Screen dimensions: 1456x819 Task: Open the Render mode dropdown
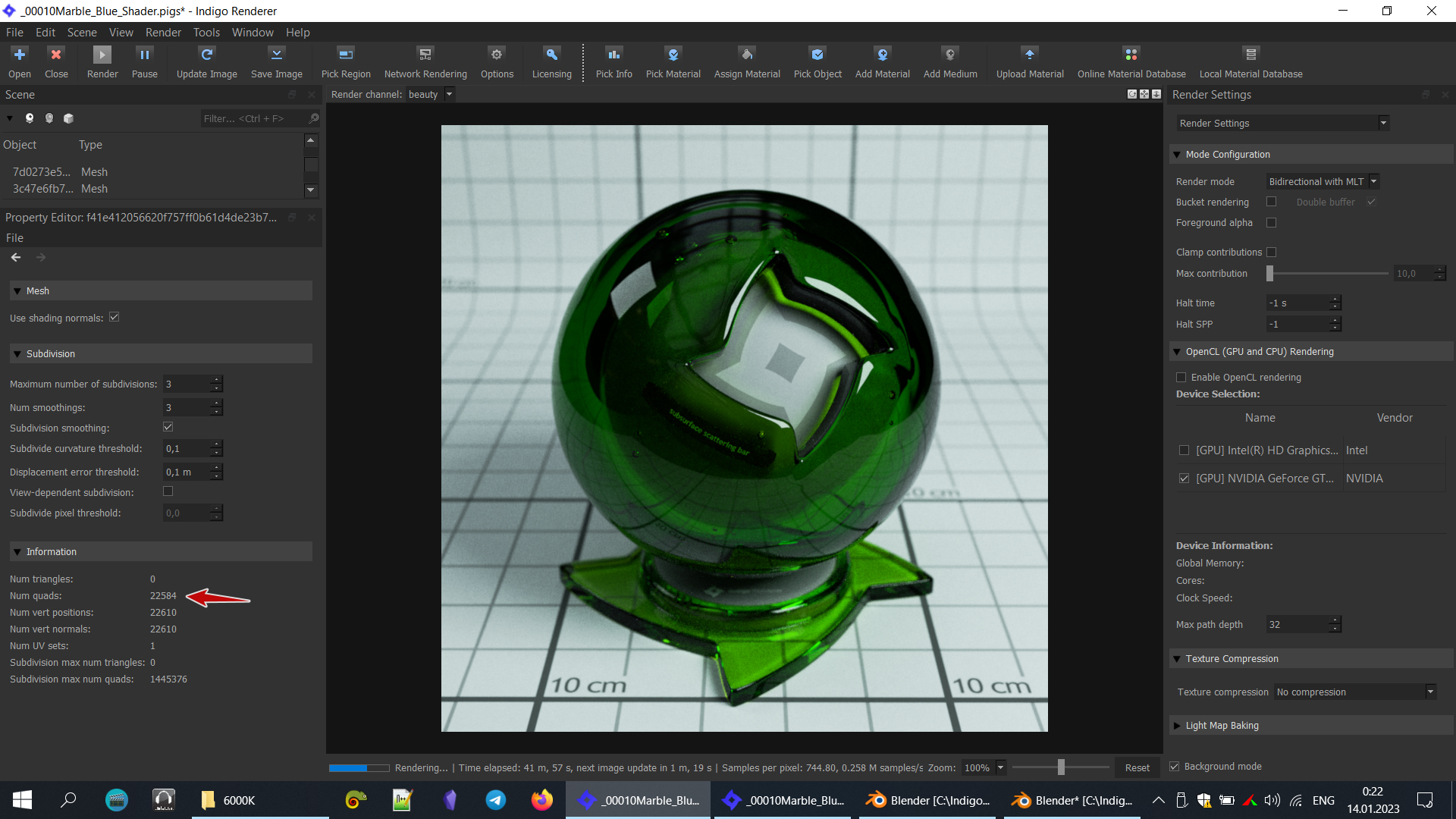1322,182
